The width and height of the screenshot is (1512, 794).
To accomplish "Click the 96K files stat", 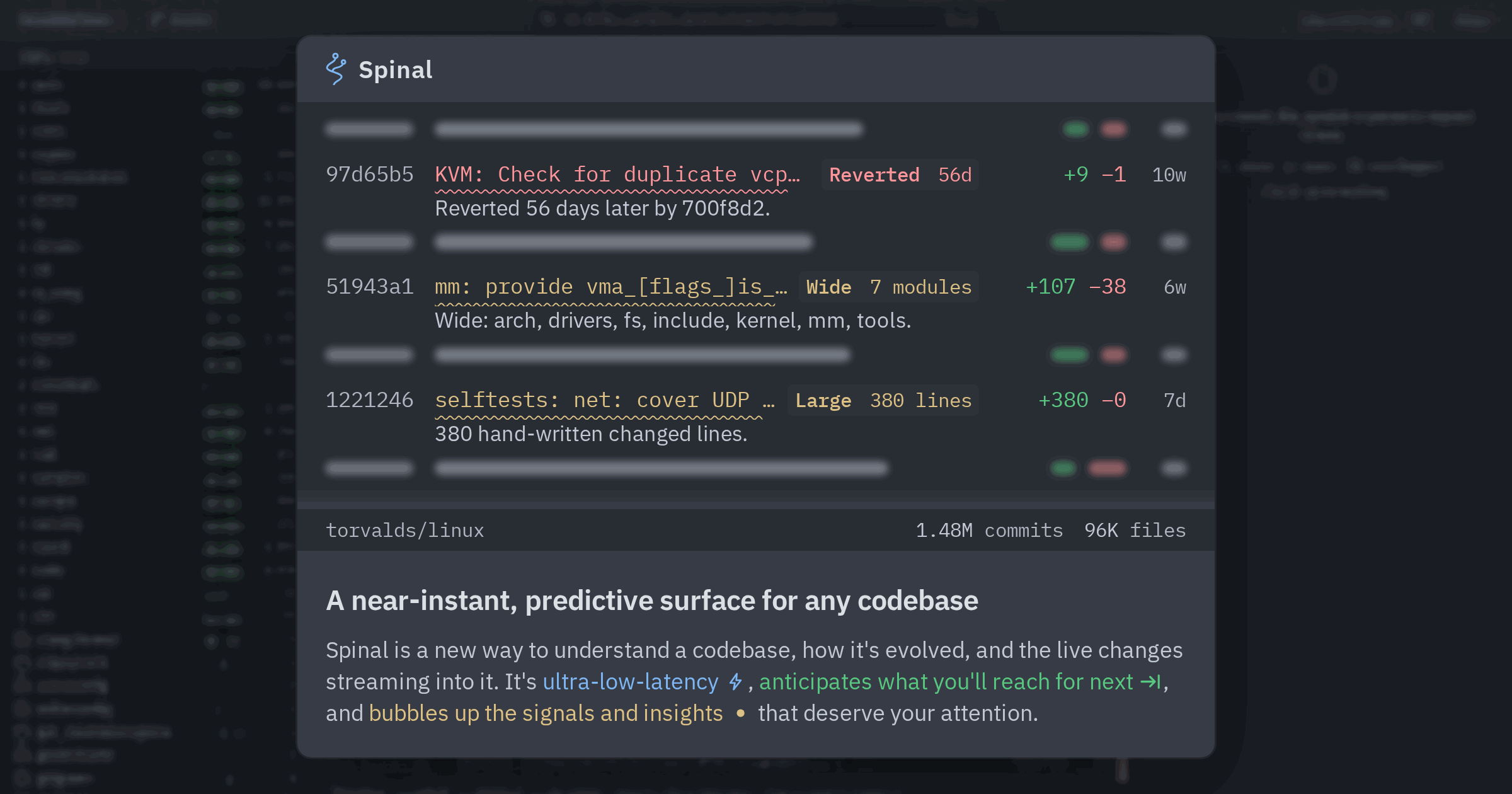I will click(1135, 531).
